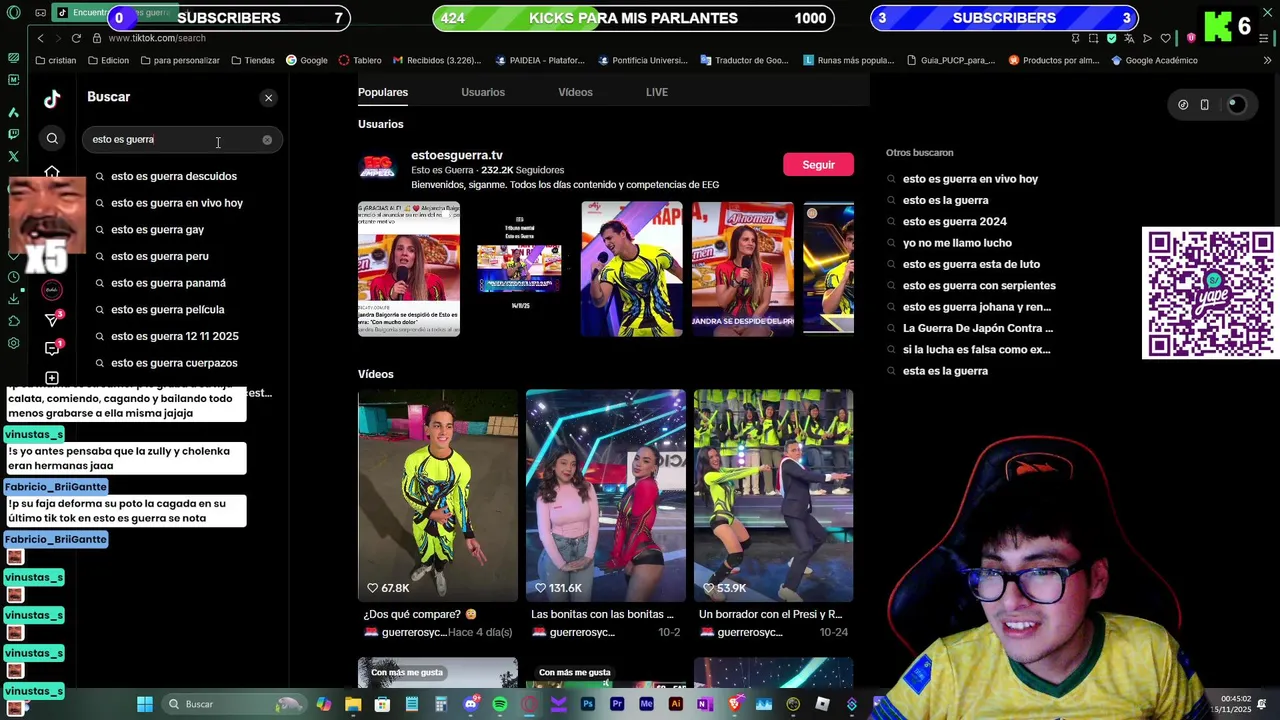Open estoesguerra.tv user profile name
This screenshot has height=720, width=1280.
457,155
